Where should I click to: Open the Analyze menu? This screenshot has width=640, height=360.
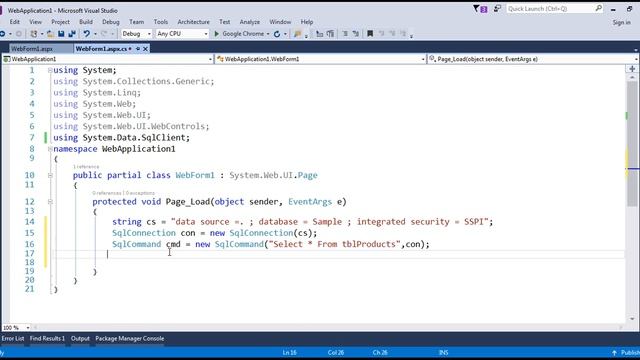coord(249,22)
